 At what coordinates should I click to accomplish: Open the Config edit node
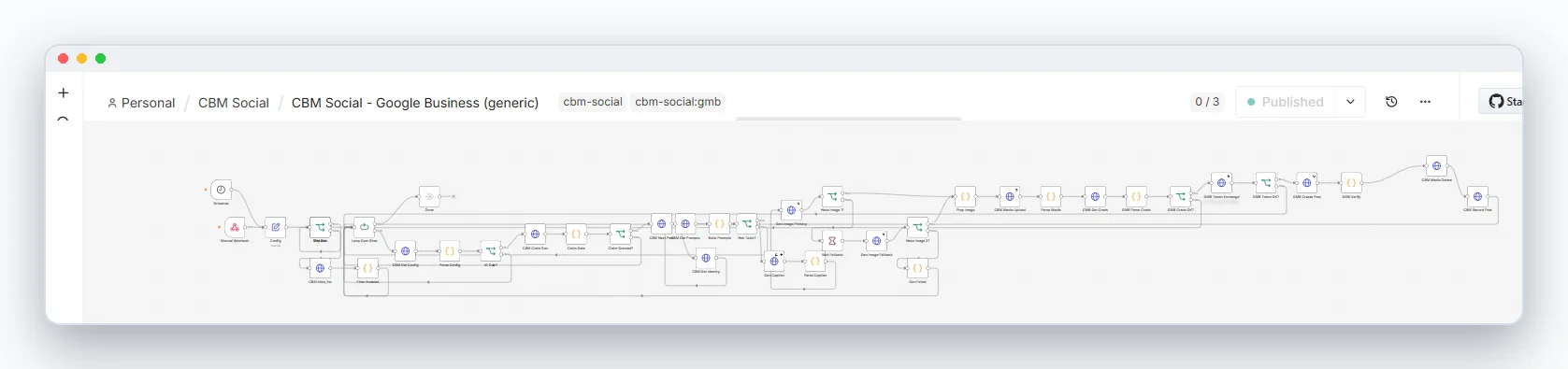(x=276, y=227)
